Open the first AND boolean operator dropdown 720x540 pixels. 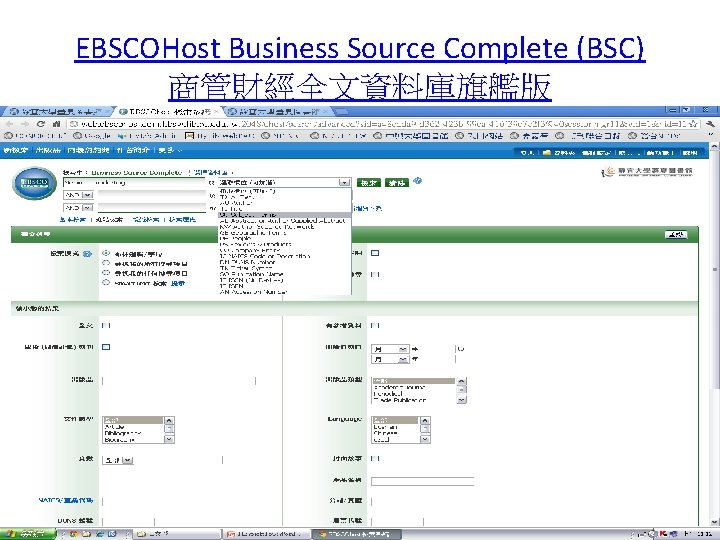coord(79,195)
